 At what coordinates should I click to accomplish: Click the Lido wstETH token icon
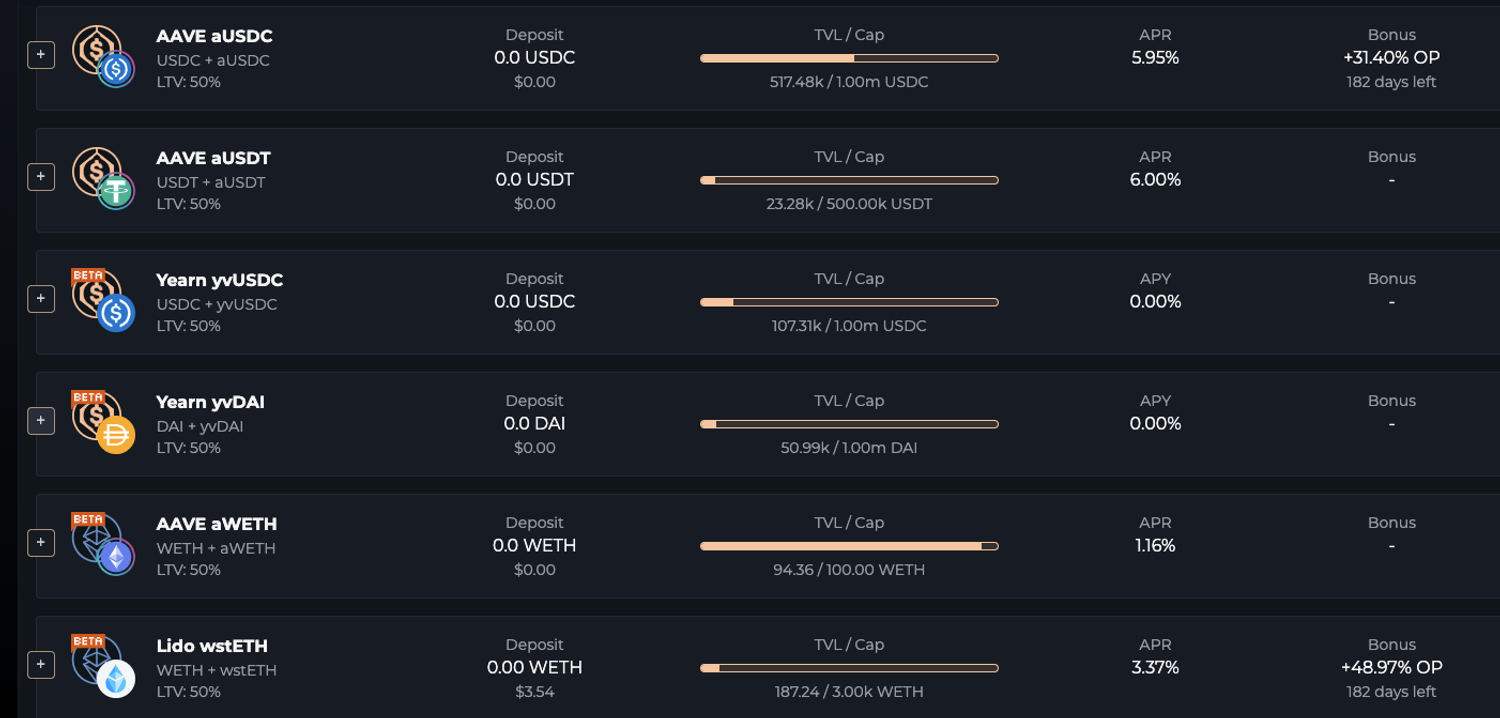(x=115, y=677)
